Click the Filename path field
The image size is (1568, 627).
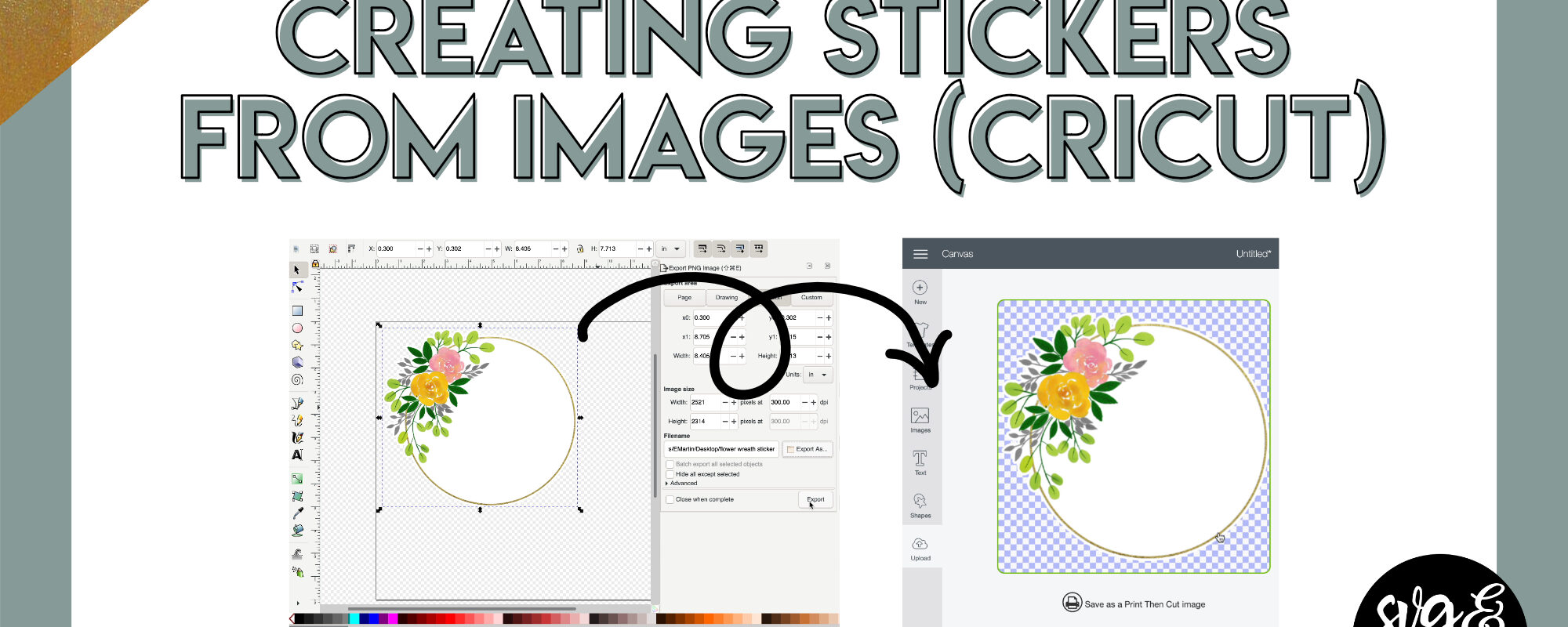(x=721, y=449)
